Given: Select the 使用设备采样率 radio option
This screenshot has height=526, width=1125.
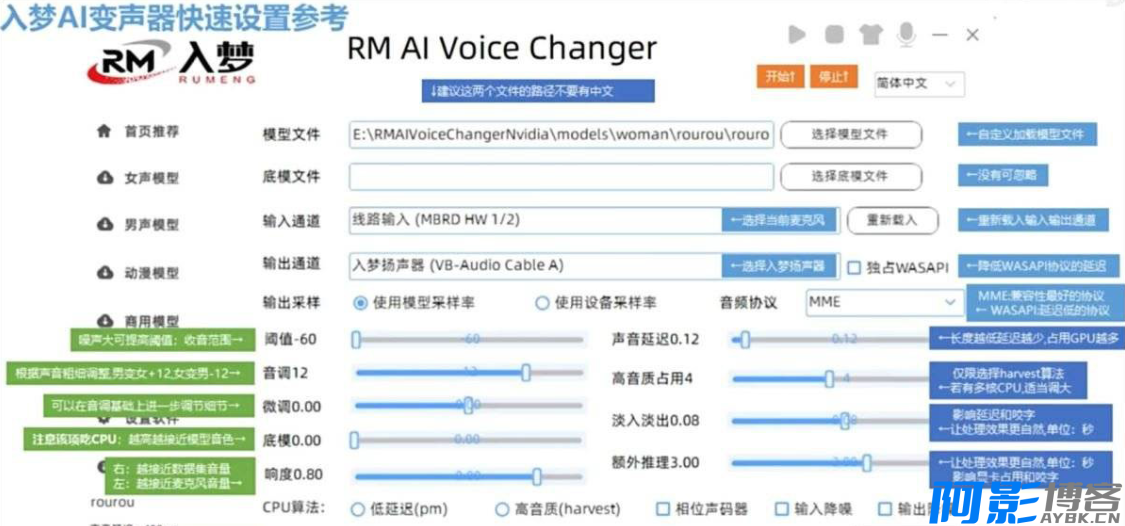Looking at the screenshot, I should 542,302.
